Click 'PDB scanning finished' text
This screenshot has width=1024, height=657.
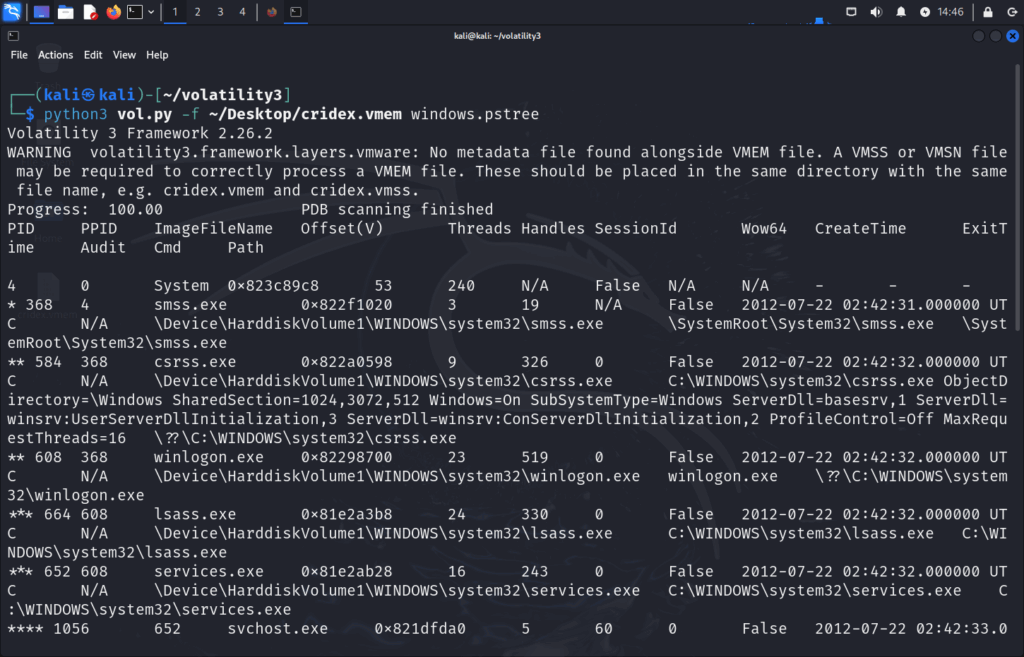pyautogui.click(x=397, y=210)
